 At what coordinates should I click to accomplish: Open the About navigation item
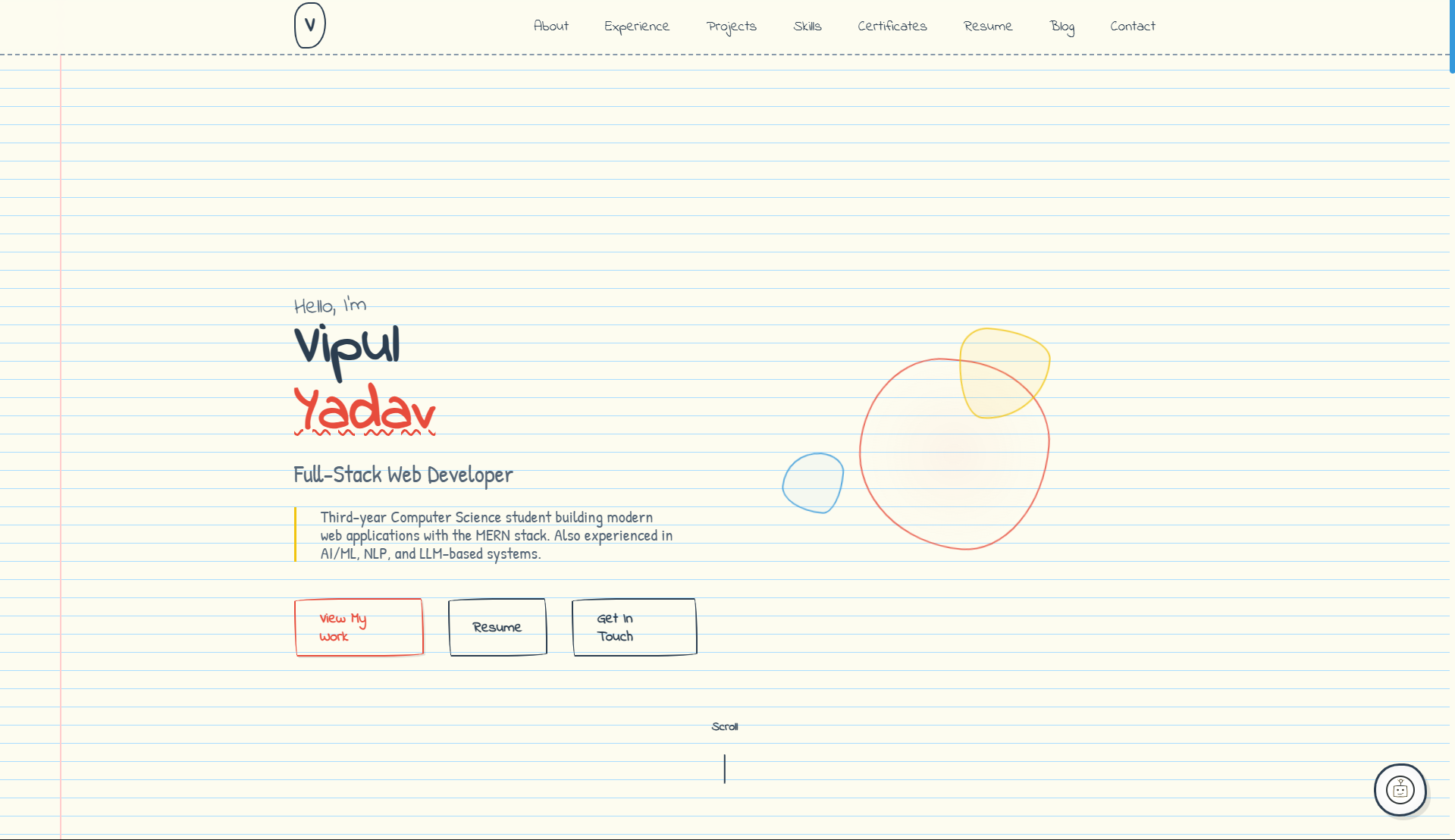point(550,25)
